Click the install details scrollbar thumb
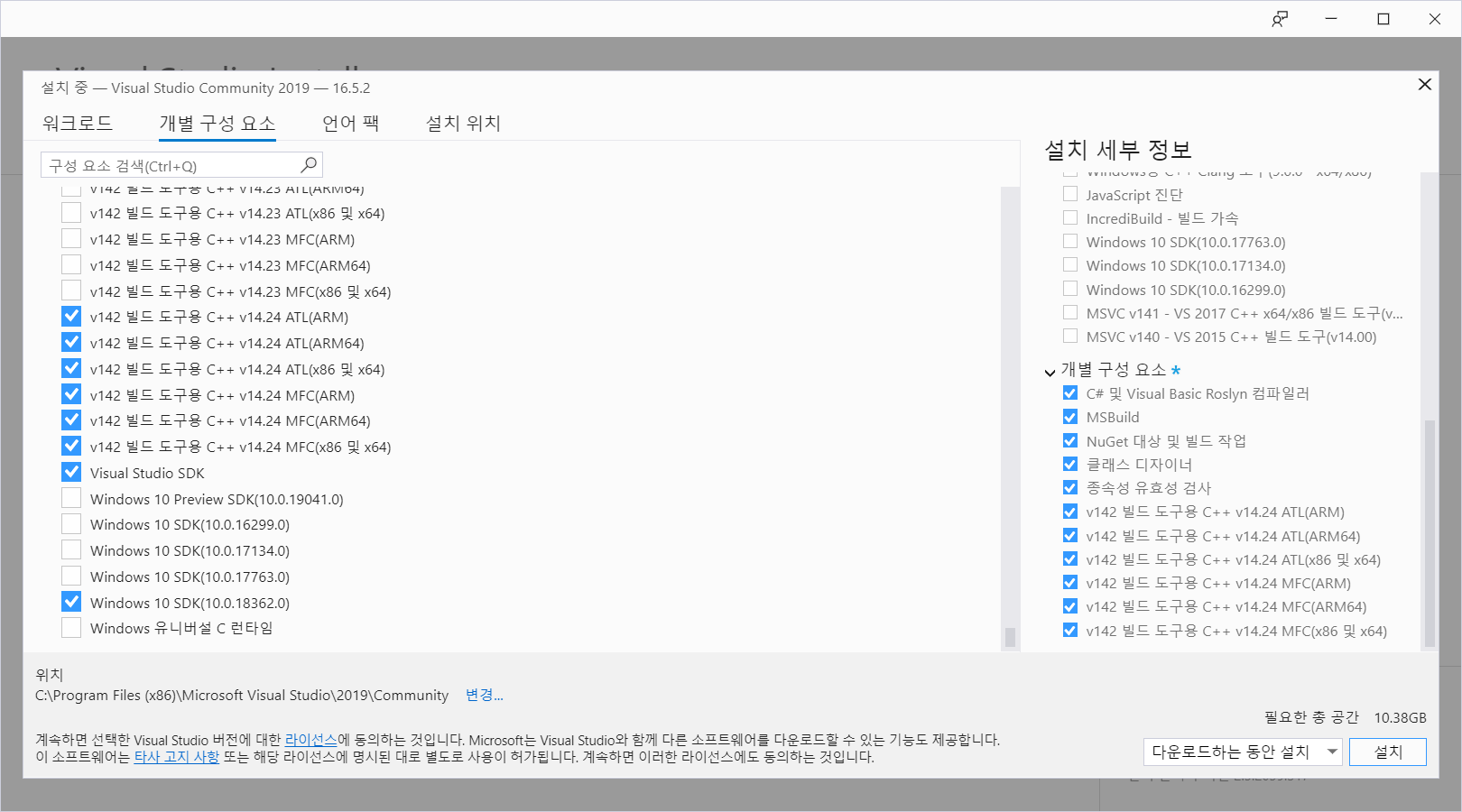Image resolution: width=1462 pixels, height=812 pixels. coord(1430,532)
